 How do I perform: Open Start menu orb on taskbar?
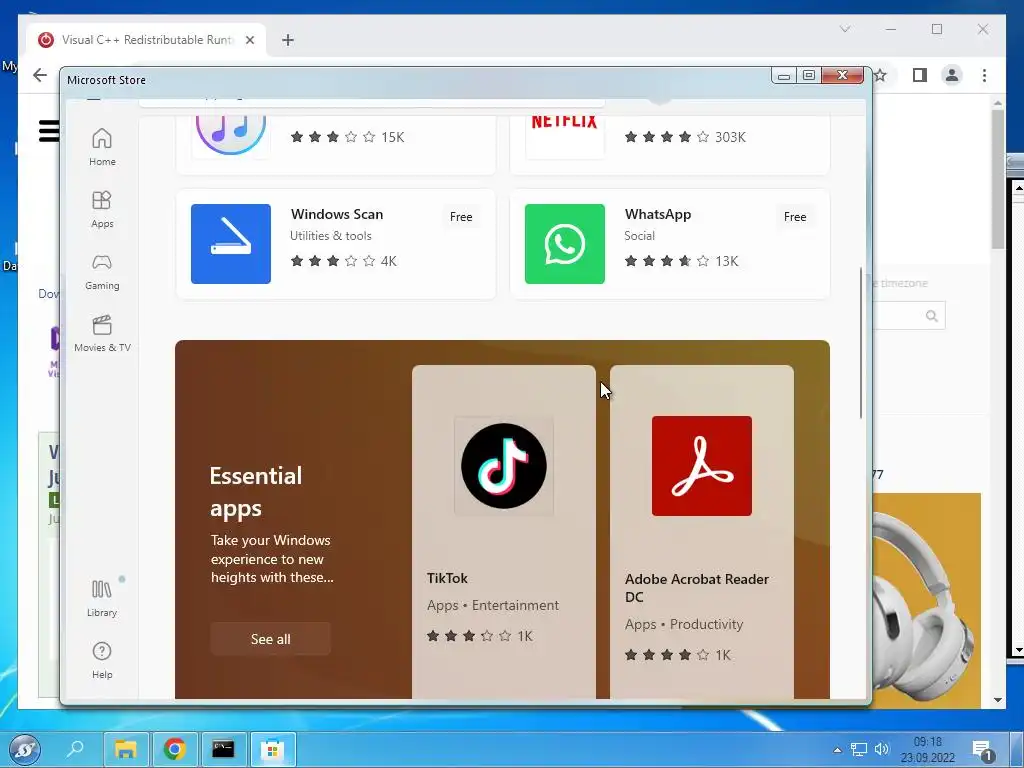click(x=24, y=750)
